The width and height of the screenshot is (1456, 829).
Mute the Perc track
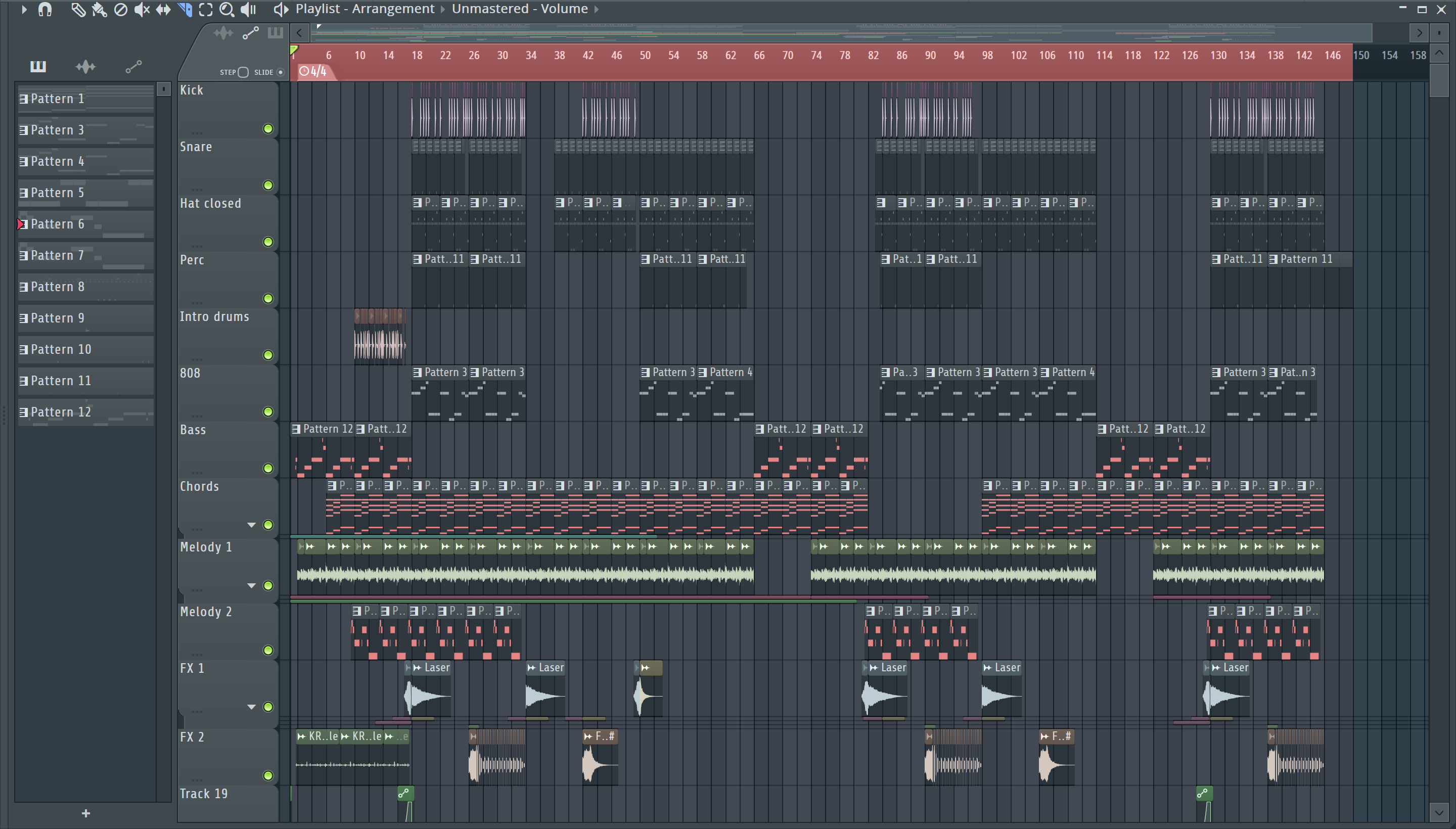click(267, 298)
